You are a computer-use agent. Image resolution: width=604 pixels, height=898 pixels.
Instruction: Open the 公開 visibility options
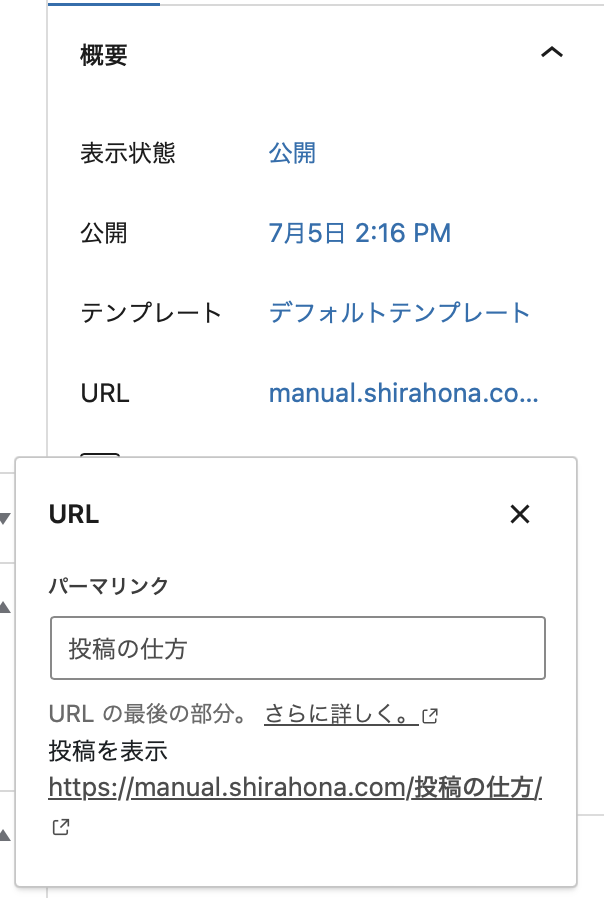[292, 153]
